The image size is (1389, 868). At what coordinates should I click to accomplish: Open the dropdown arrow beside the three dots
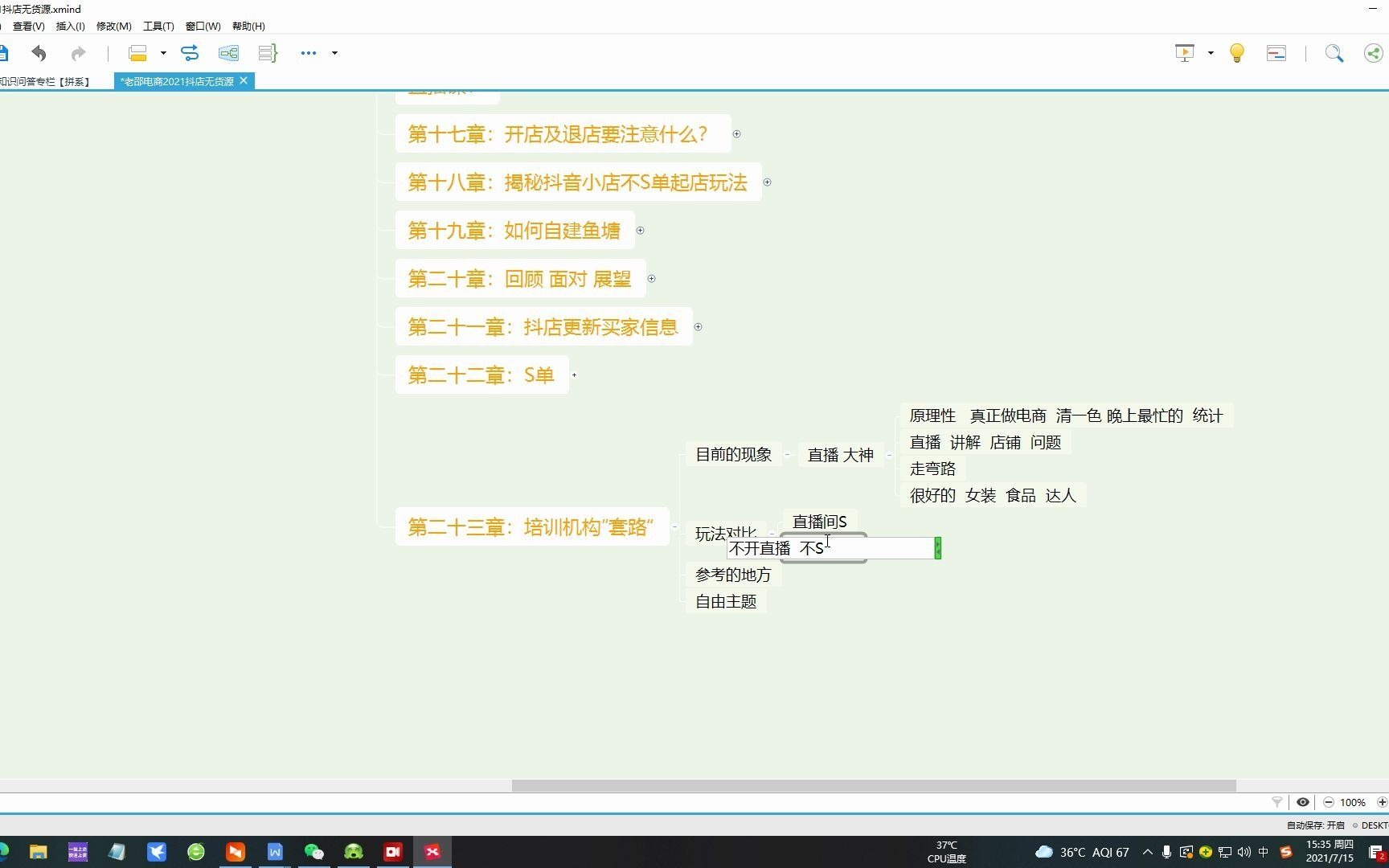pos(334,53)
